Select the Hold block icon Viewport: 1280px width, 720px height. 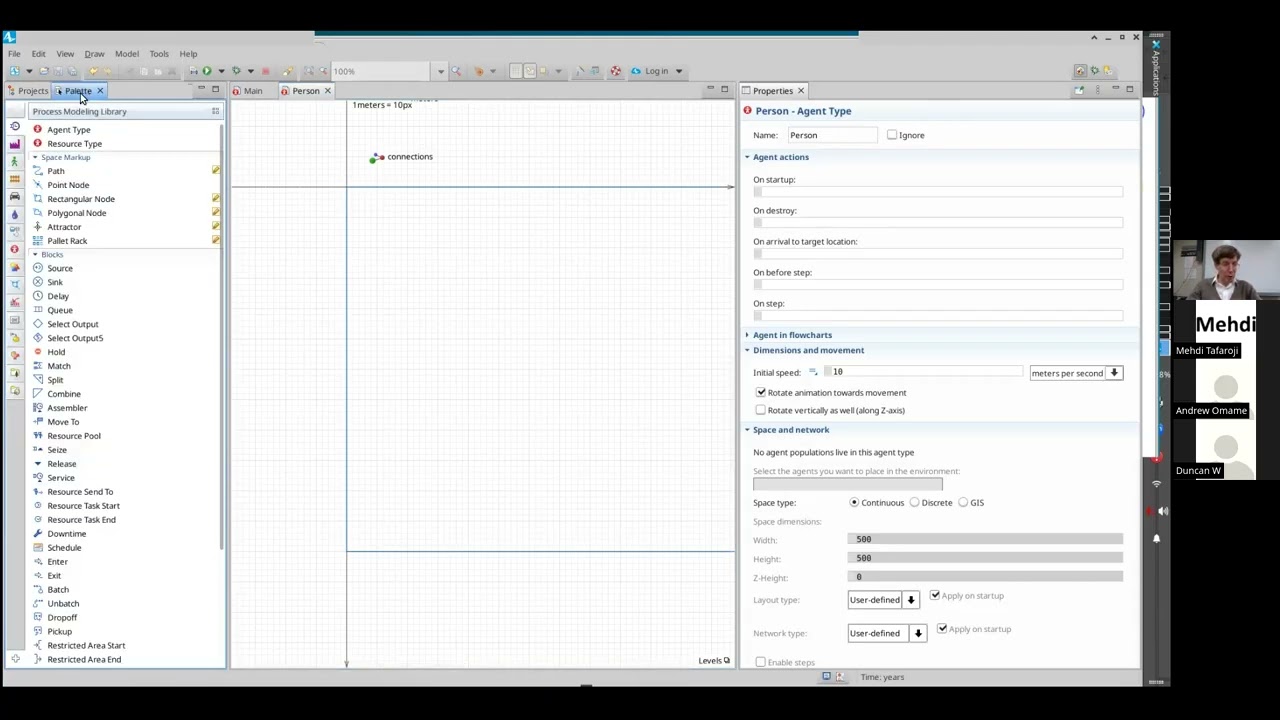click(x=38, y=352)
